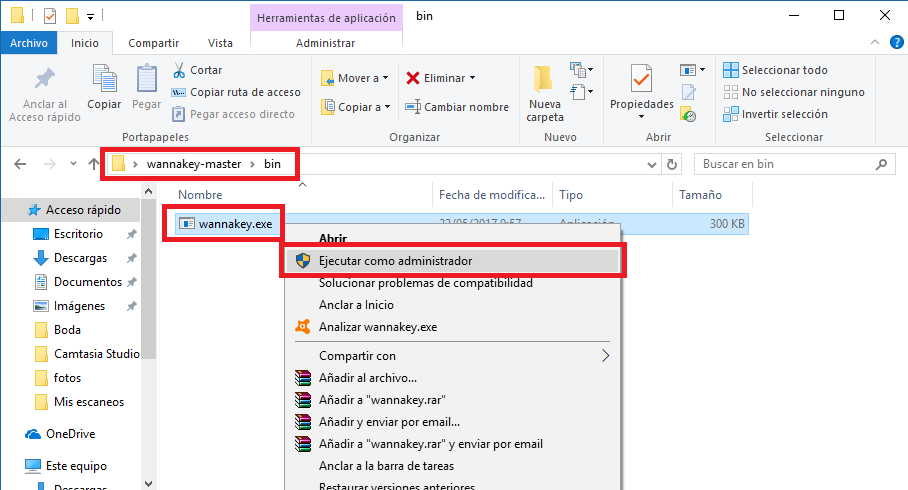Viewport: 908px width, 490px height.
Task: Switch to the Inicio tab
Action: tap(85, 43)
